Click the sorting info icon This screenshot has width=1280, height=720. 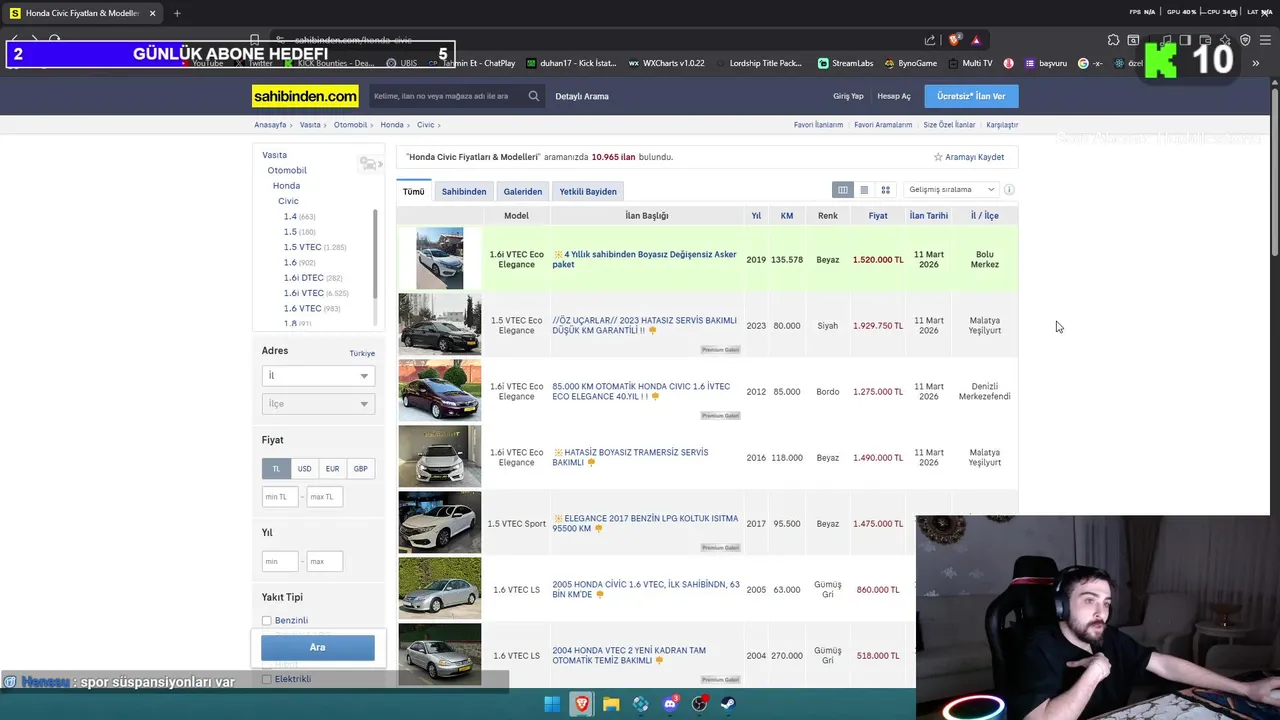[x=1009, y=190]
